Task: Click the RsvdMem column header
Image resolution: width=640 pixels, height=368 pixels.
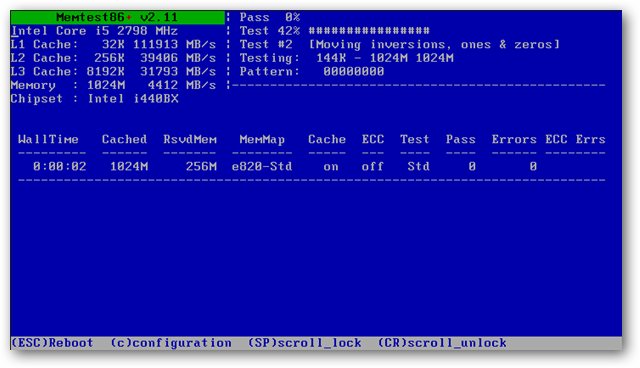Action: pyautogui.click(x=190, y=140)
